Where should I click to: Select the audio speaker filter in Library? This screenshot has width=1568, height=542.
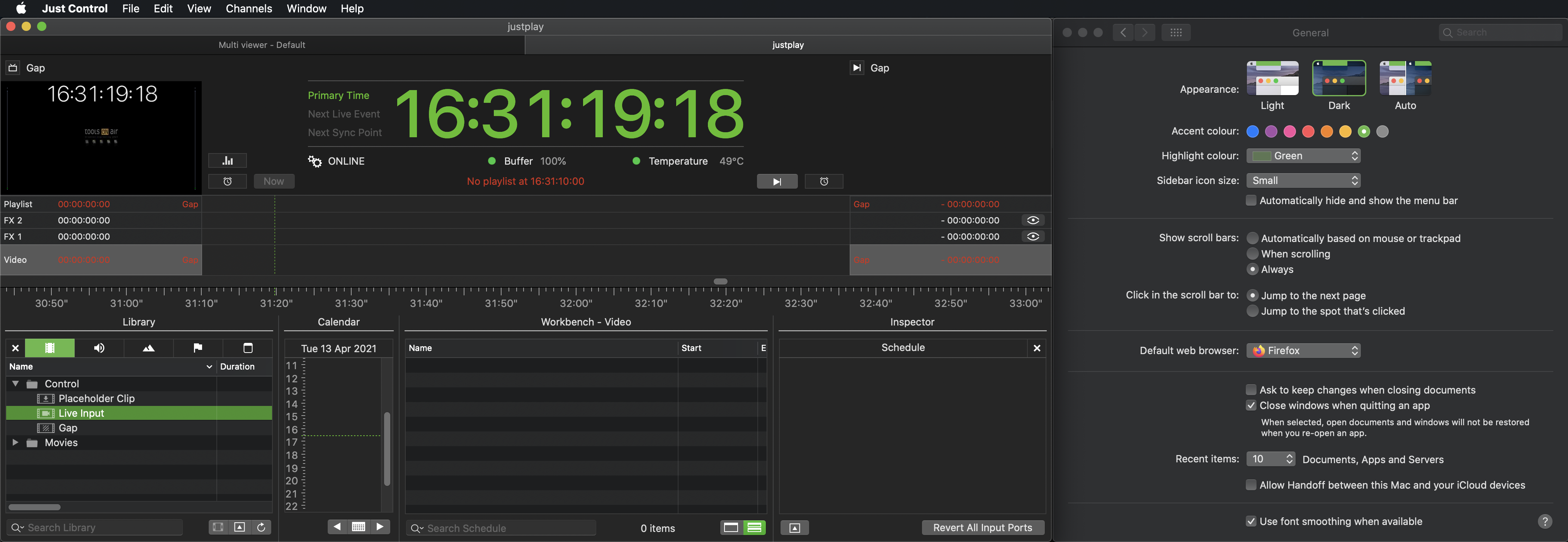tap(99, 348)
